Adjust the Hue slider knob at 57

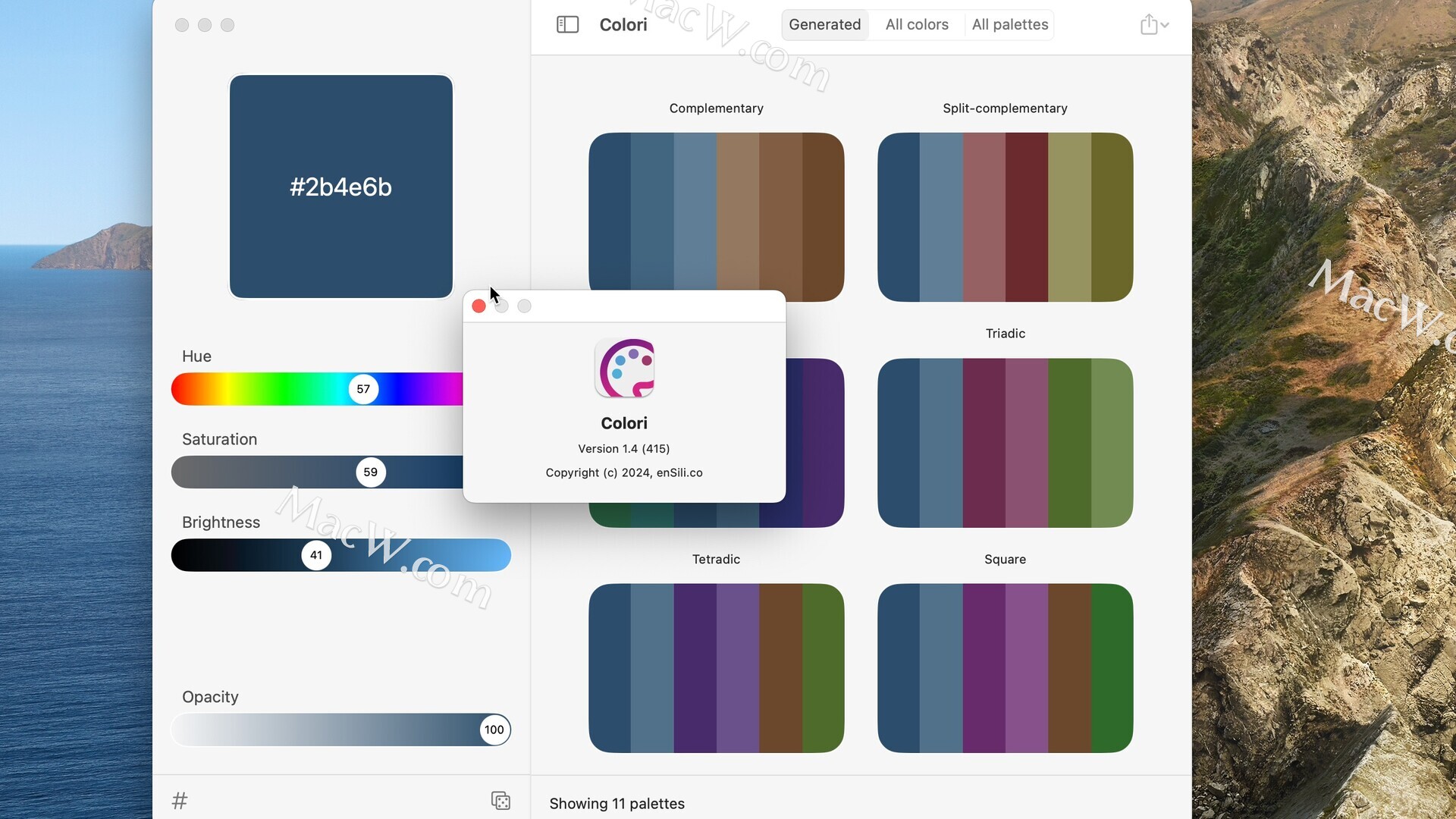(x=363, y=389)
